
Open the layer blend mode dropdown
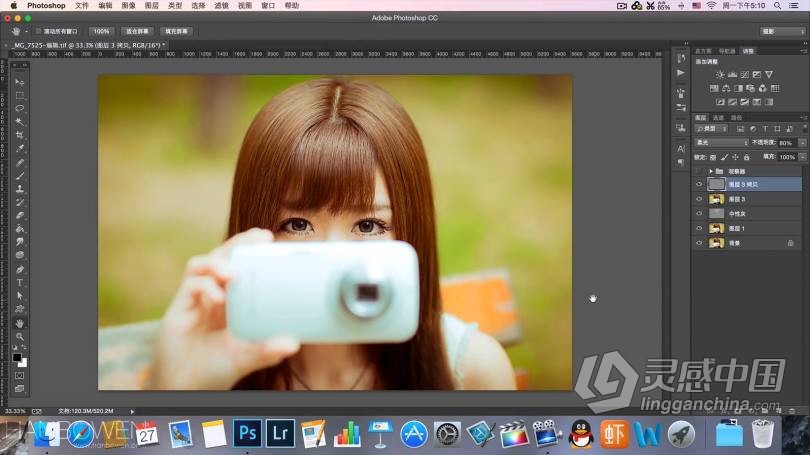tap(721, 143)
